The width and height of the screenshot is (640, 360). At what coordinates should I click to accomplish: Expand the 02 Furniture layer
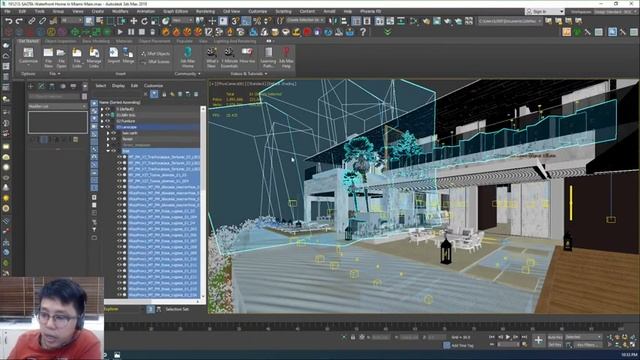coord(102,121)
